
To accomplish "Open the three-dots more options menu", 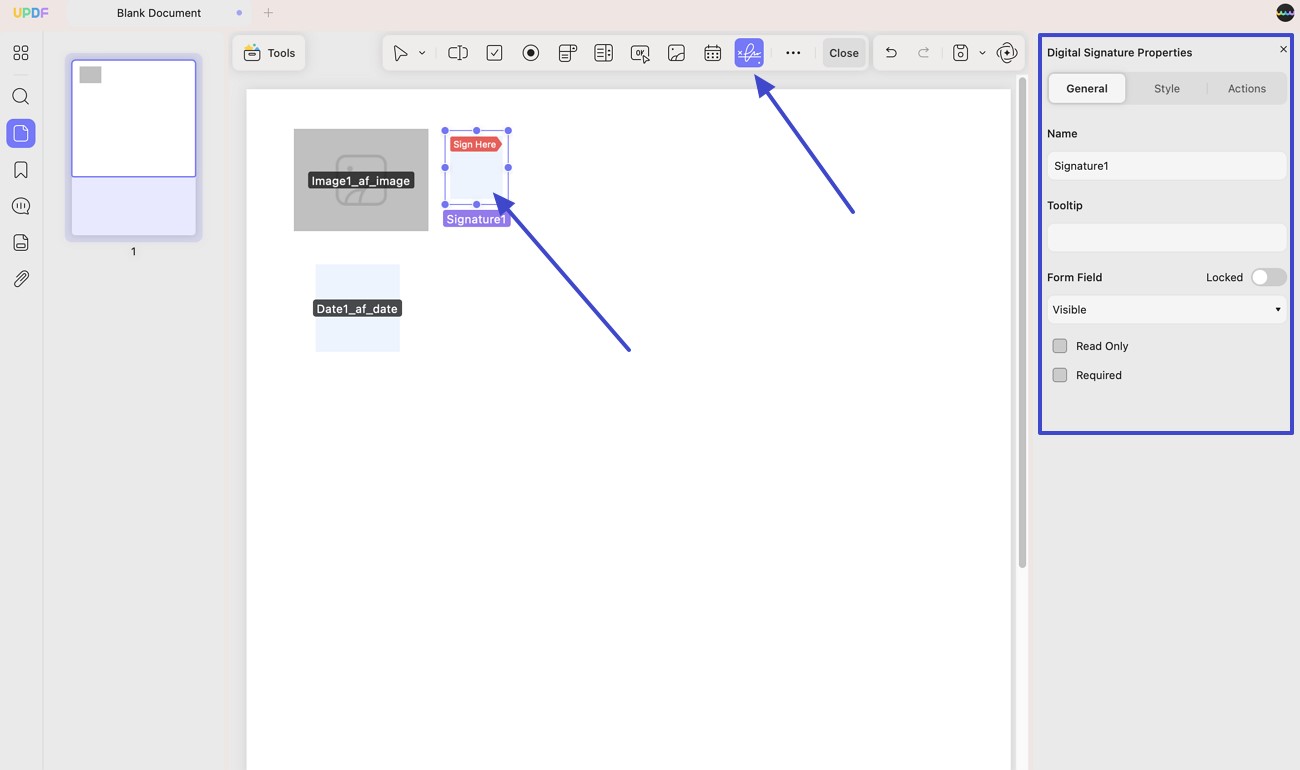I will coord(793,53).
